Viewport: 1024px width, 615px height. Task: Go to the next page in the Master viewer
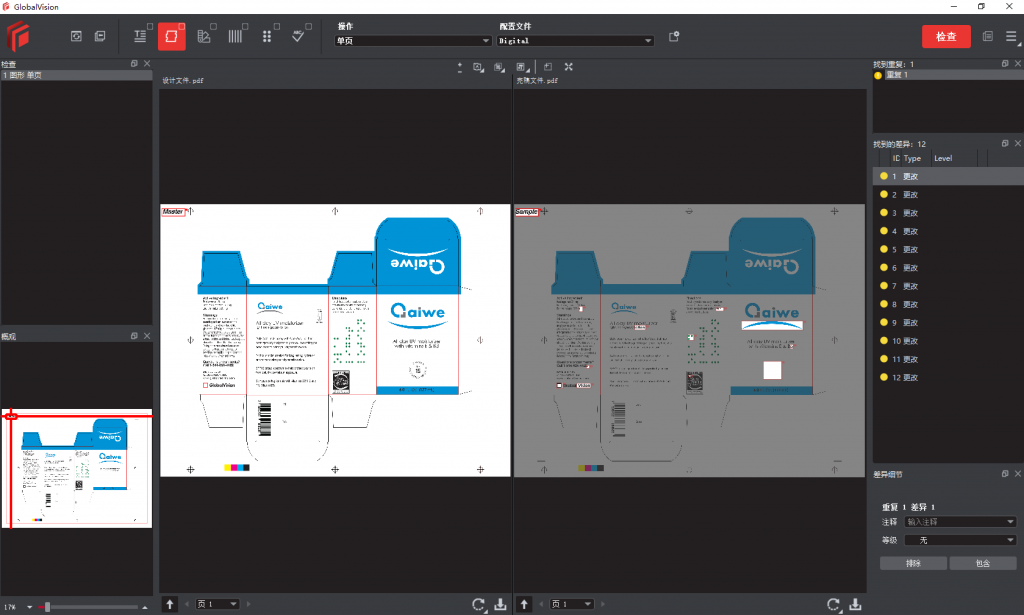point(248,605)
